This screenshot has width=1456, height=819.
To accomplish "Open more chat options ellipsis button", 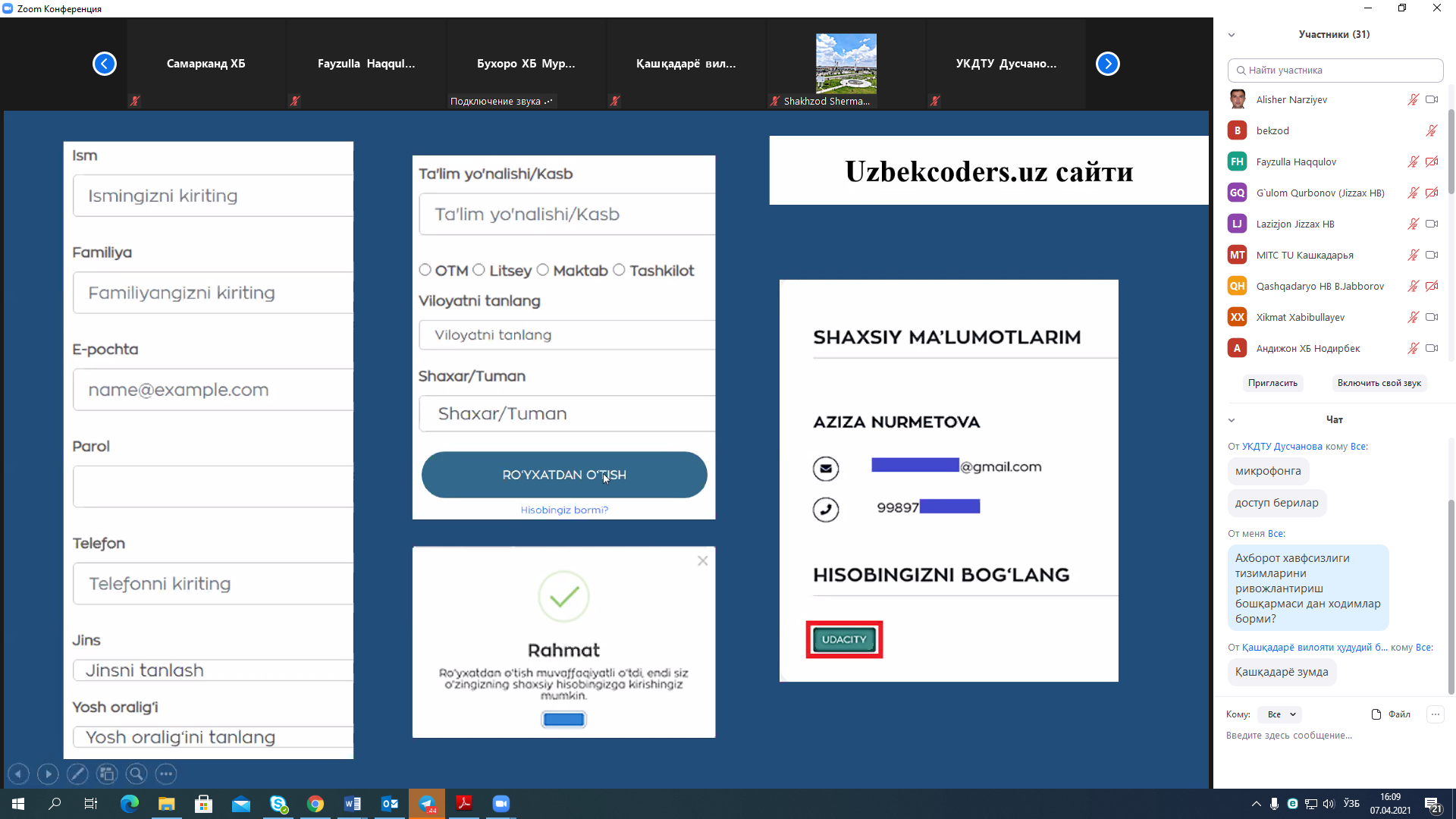I will coord(1436,714).
